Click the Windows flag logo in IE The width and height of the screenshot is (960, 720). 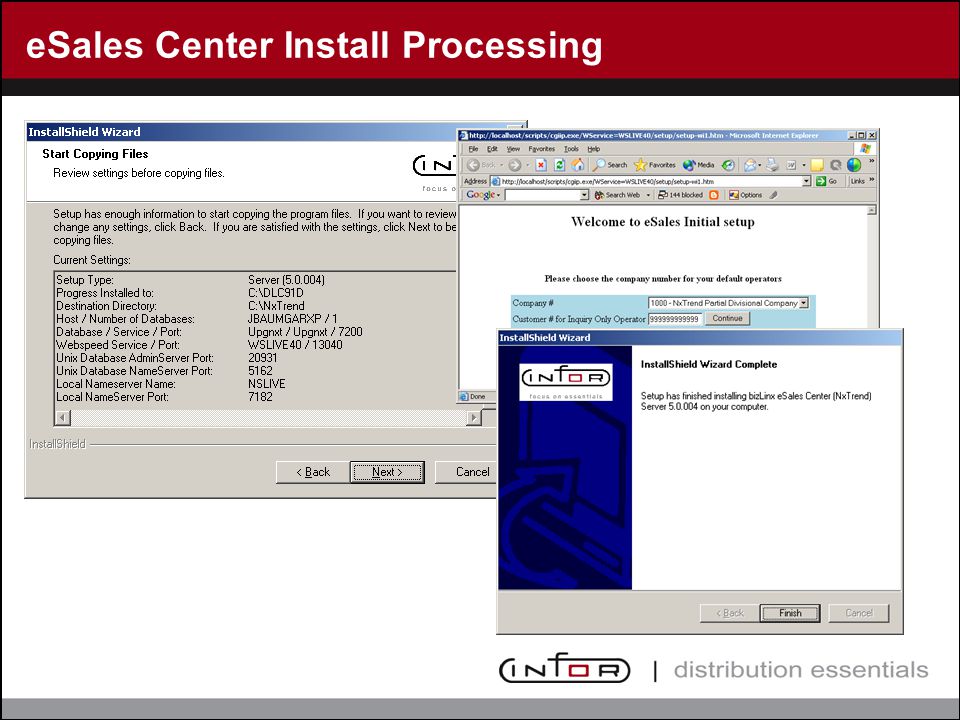point(865,149)
